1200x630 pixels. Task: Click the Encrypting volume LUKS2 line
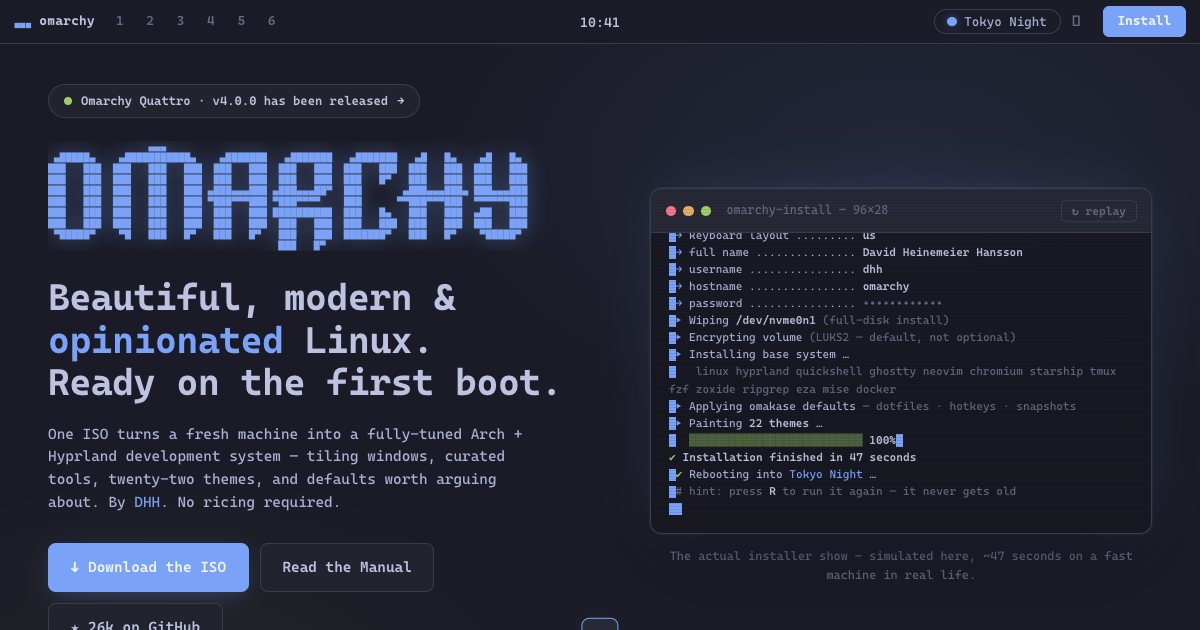coord(842,337)
